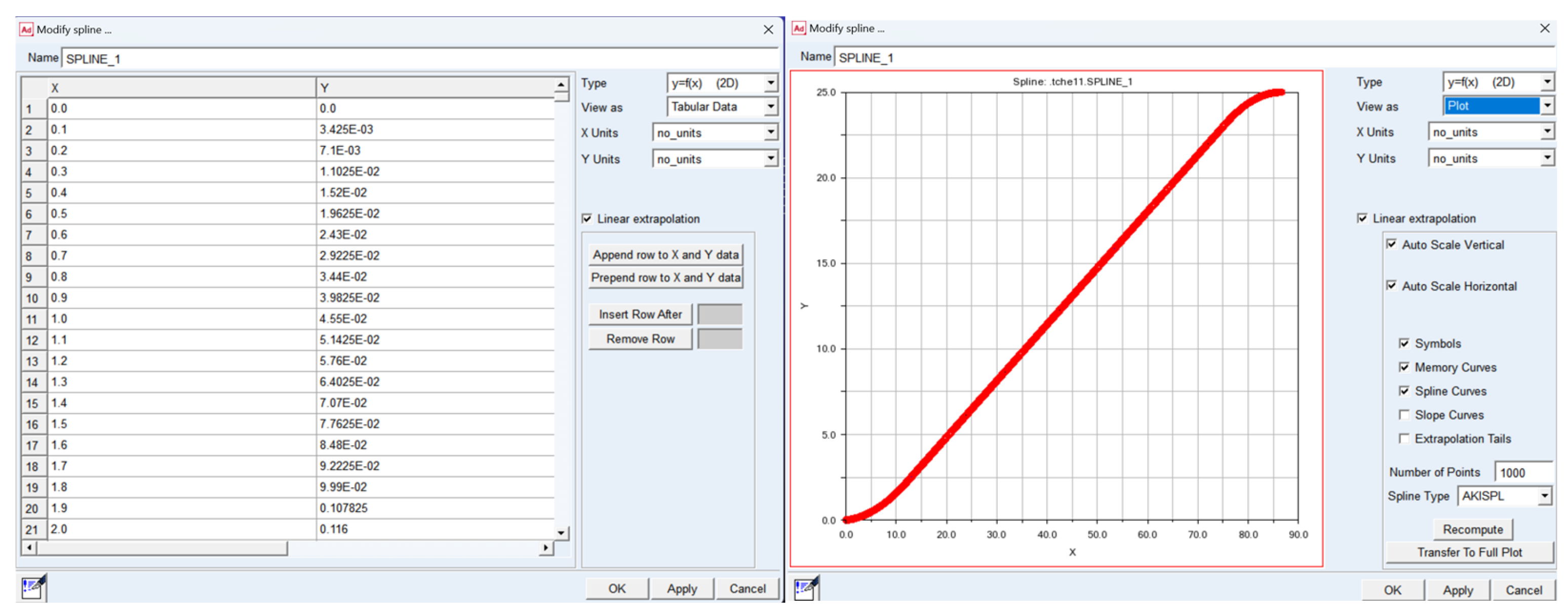Click Adams icon in right dialog title

coord(799,28)
